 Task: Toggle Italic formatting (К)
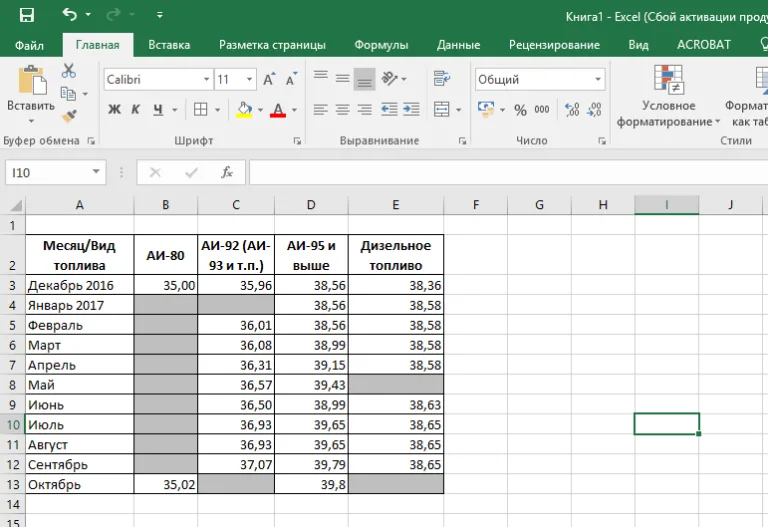[x=136, y=109]
